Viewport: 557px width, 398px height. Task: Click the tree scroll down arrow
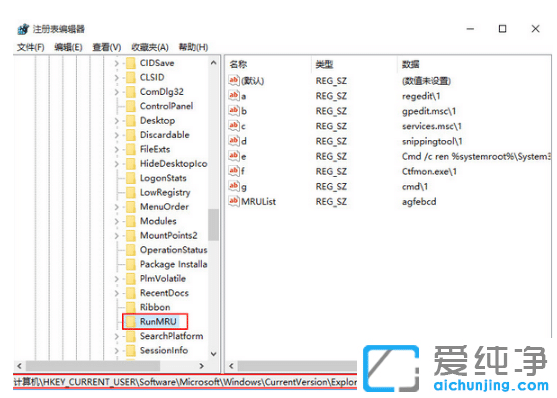pyautogui.click(x=213, y=354)
